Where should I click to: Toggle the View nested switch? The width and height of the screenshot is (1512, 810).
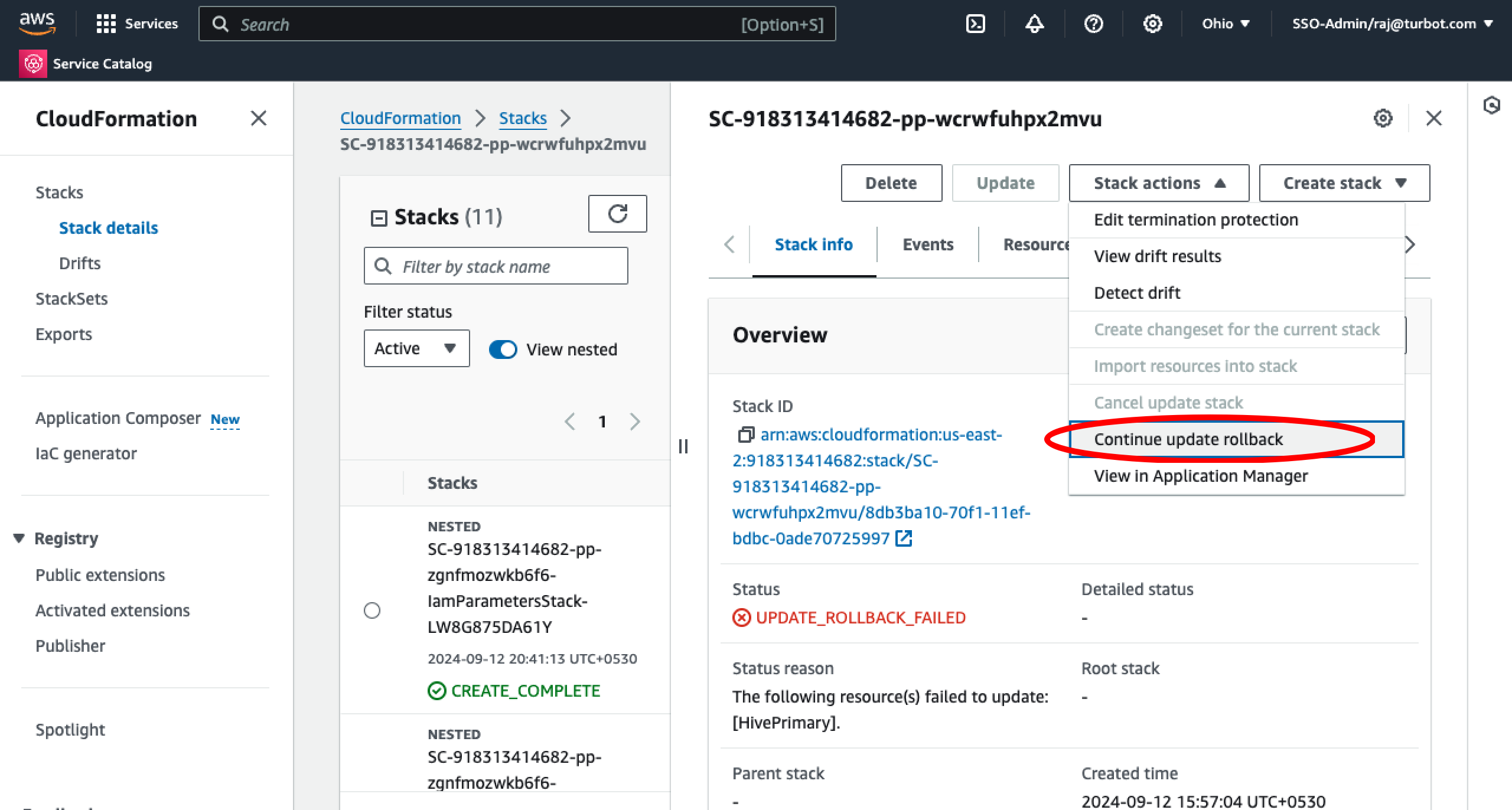[x=503, y=350]
